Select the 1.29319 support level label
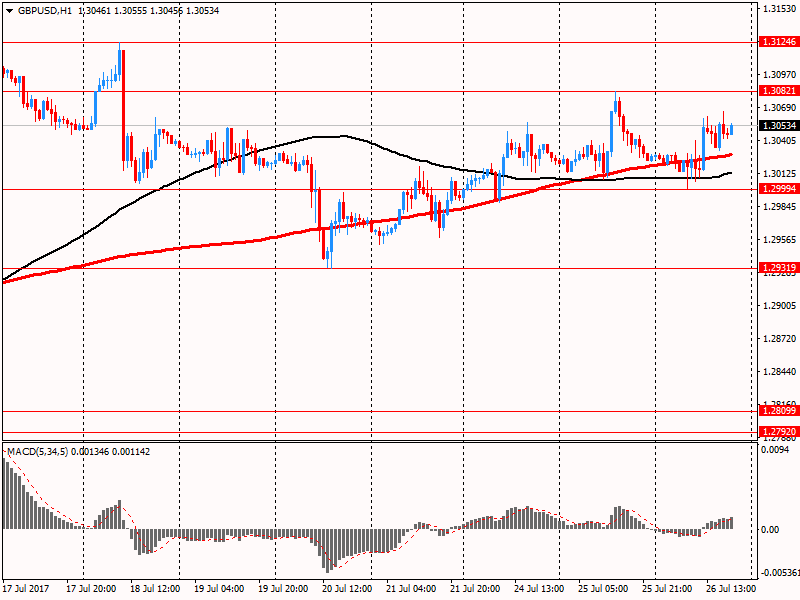The width and height of the screenshot is (800, 600). [x=779, y=268]
